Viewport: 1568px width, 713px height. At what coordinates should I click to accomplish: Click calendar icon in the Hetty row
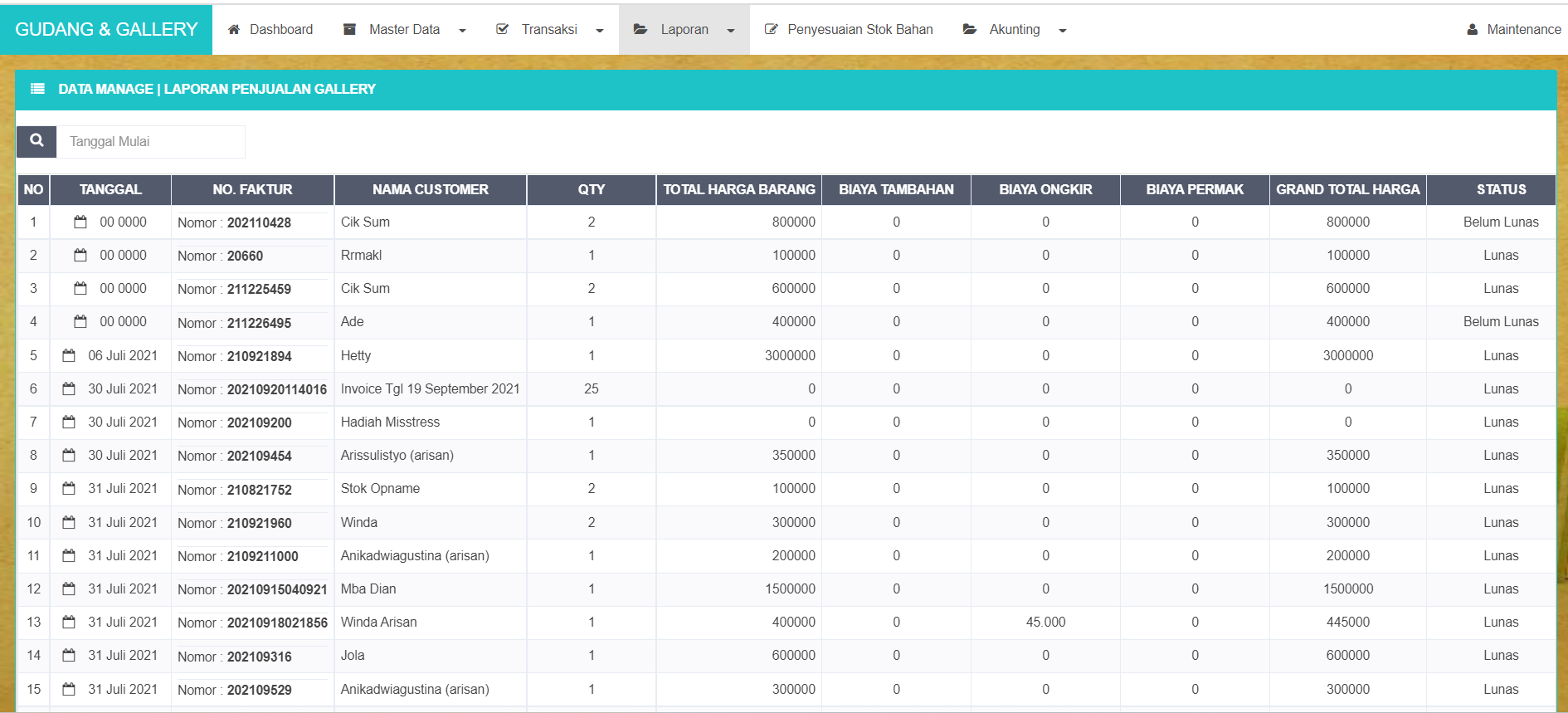pos(69,355)
